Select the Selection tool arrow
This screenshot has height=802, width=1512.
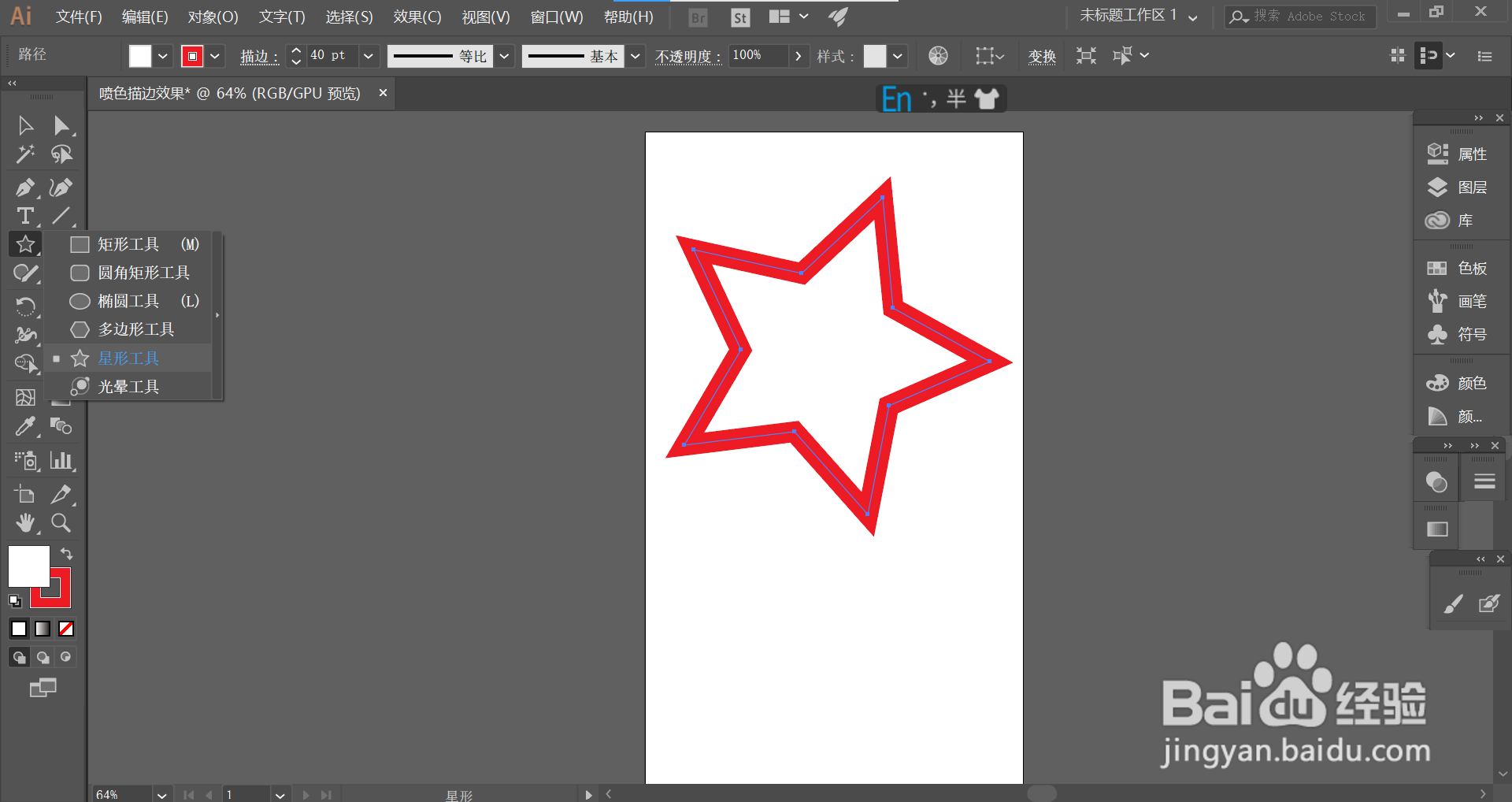25,125
